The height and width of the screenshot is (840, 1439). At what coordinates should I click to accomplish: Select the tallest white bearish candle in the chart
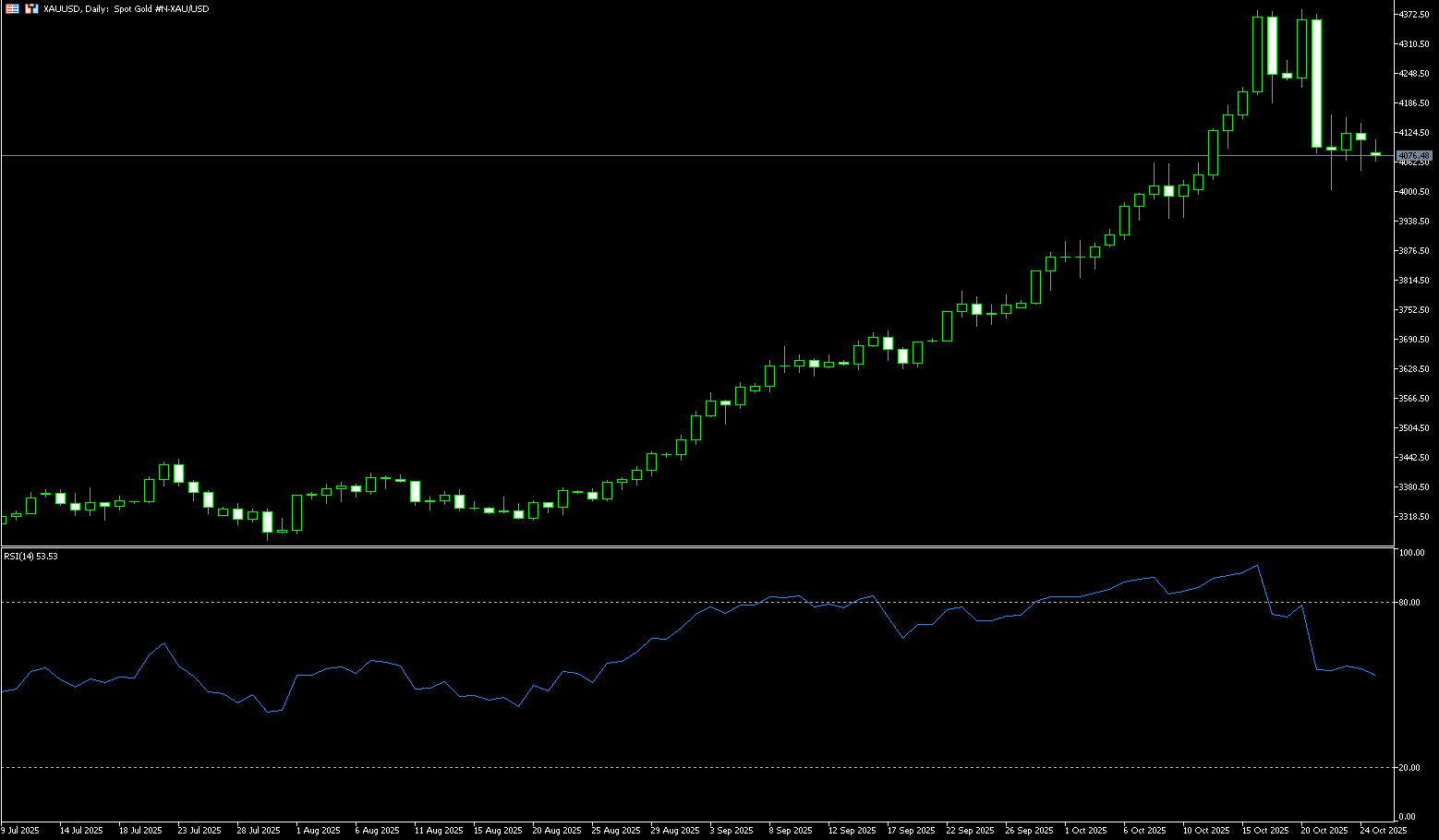click(x=1316, y=83)
